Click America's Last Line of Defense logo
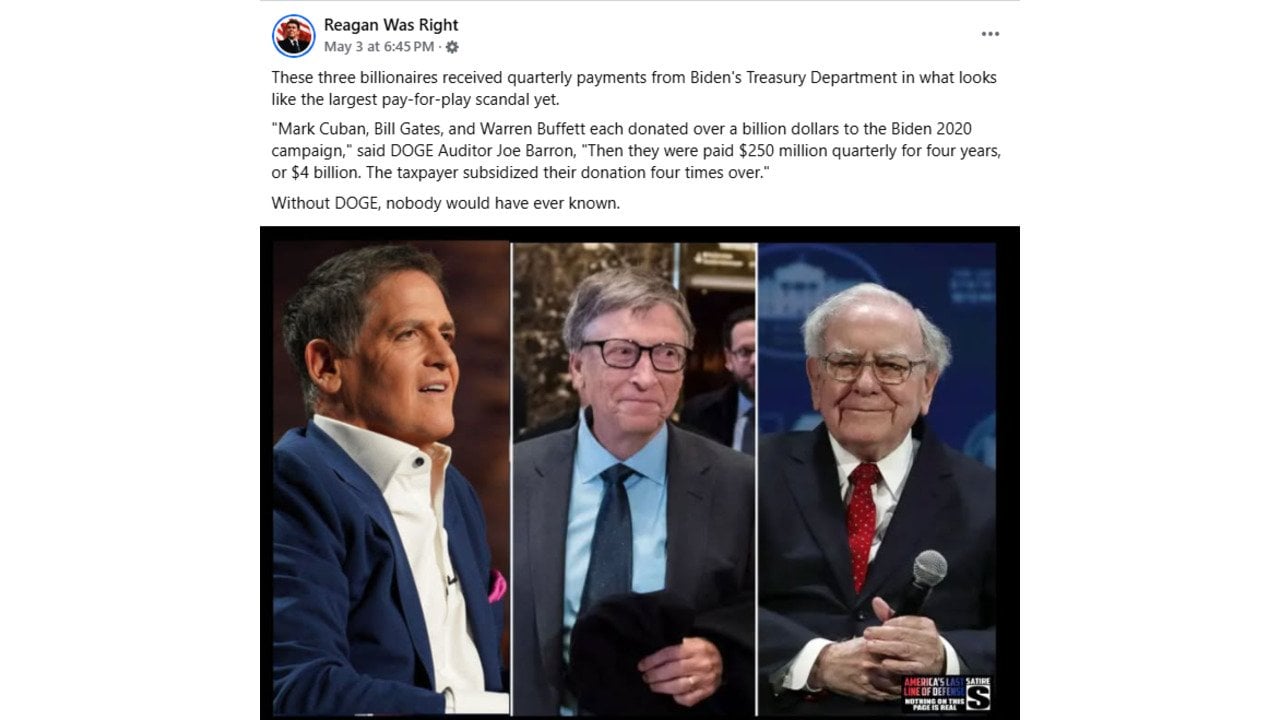This screenshot has width=1280, height=720. 932,688
